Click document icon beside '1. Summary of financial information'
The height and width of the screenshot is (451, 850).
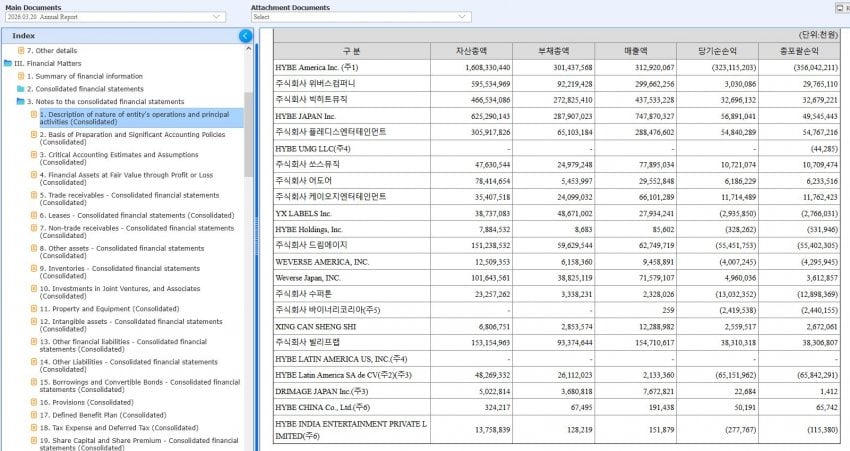click(21, 76)
